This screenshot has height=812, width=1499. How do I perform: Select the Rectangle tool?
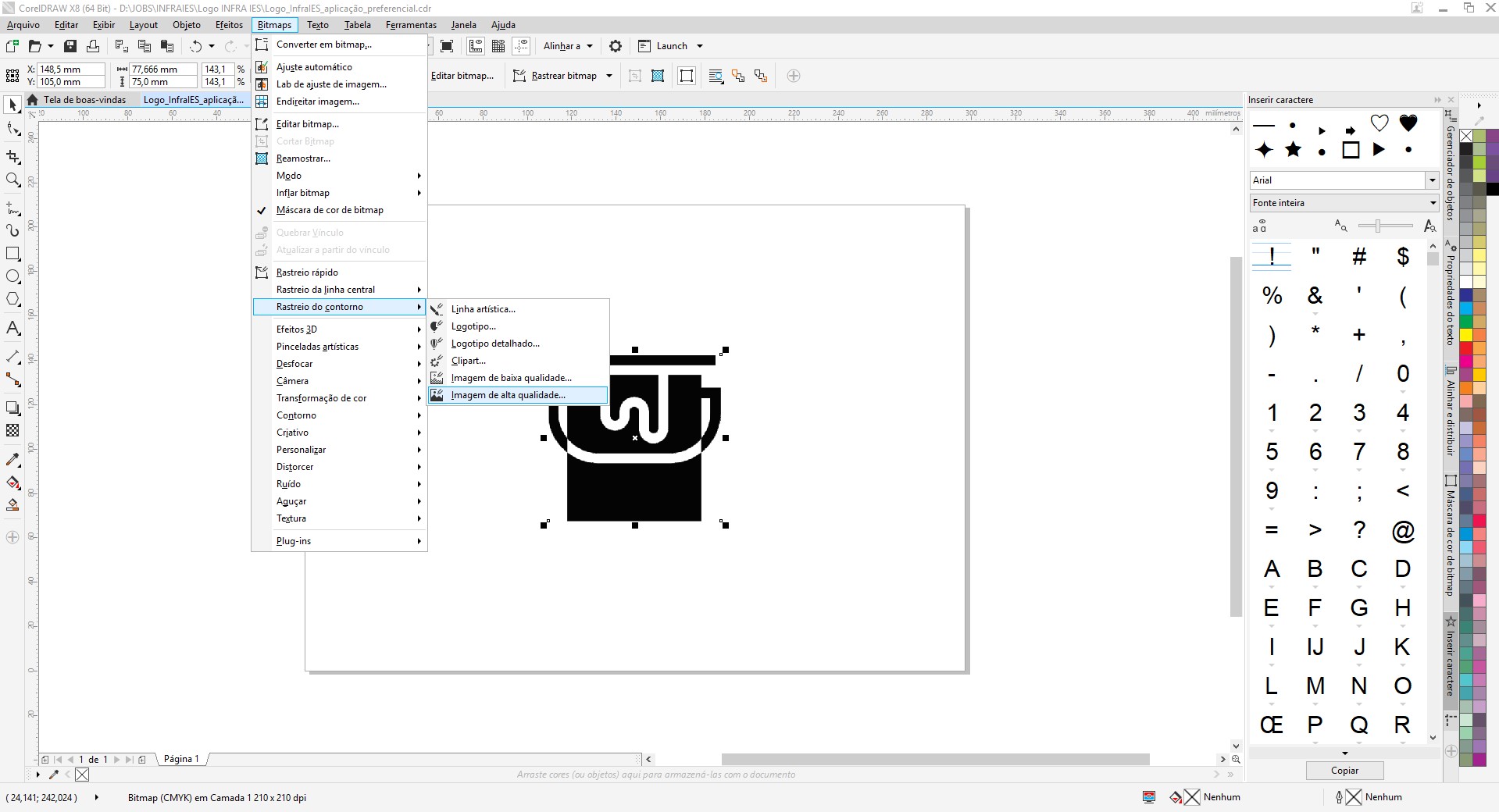point(12,254)
